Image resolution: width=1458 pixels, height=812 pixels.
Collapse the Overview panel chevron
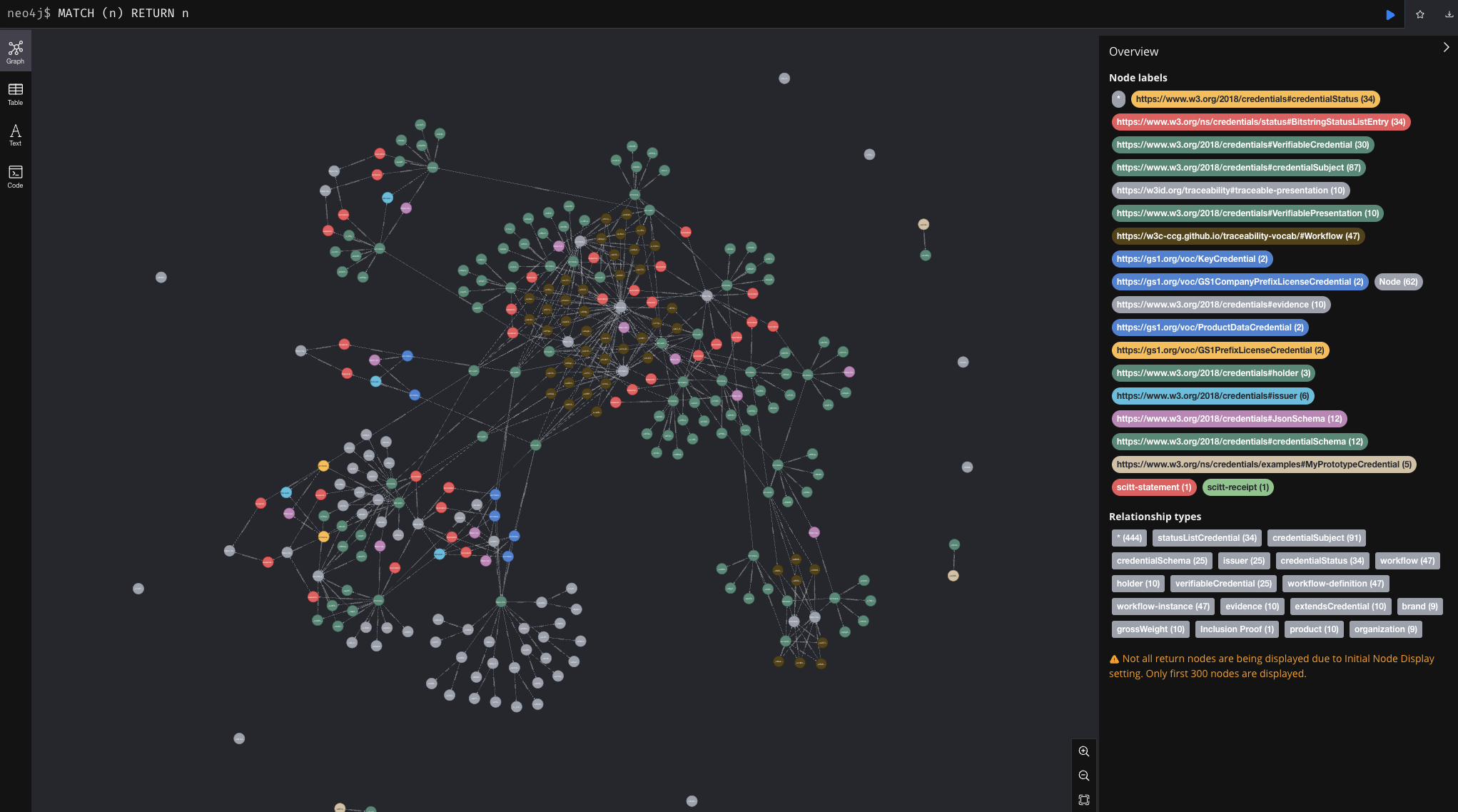(x=1446, y=47)
